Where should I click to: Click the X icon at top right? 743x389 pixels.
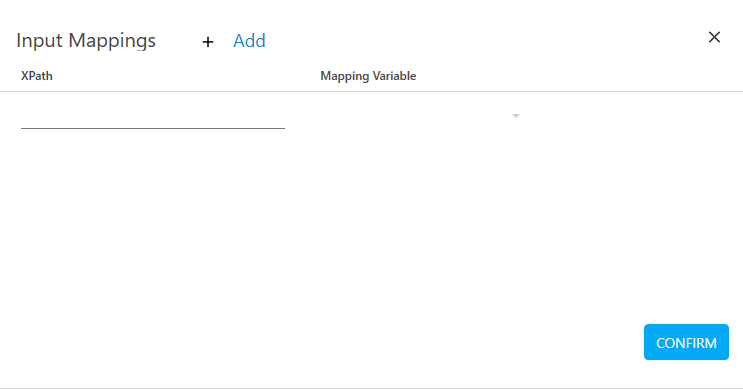point(714,37)
